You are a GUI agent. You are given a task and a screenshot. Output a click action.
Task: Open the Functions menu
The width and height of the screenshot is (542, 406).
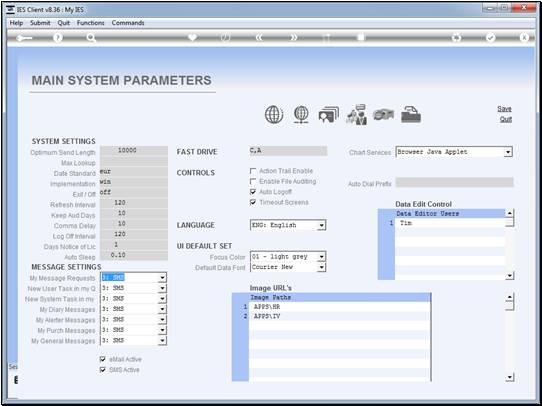(91, 23)
